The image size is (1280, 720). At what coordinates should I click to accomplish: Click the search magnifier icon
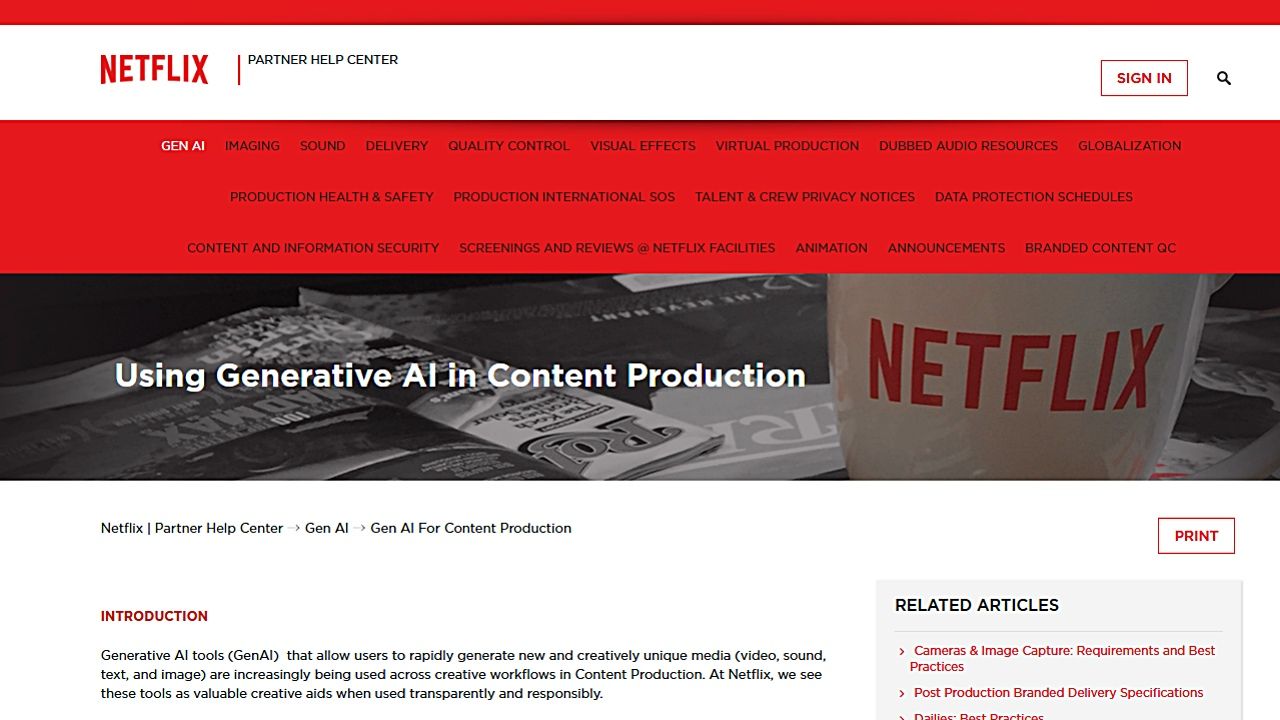[x=1224, y=78]
